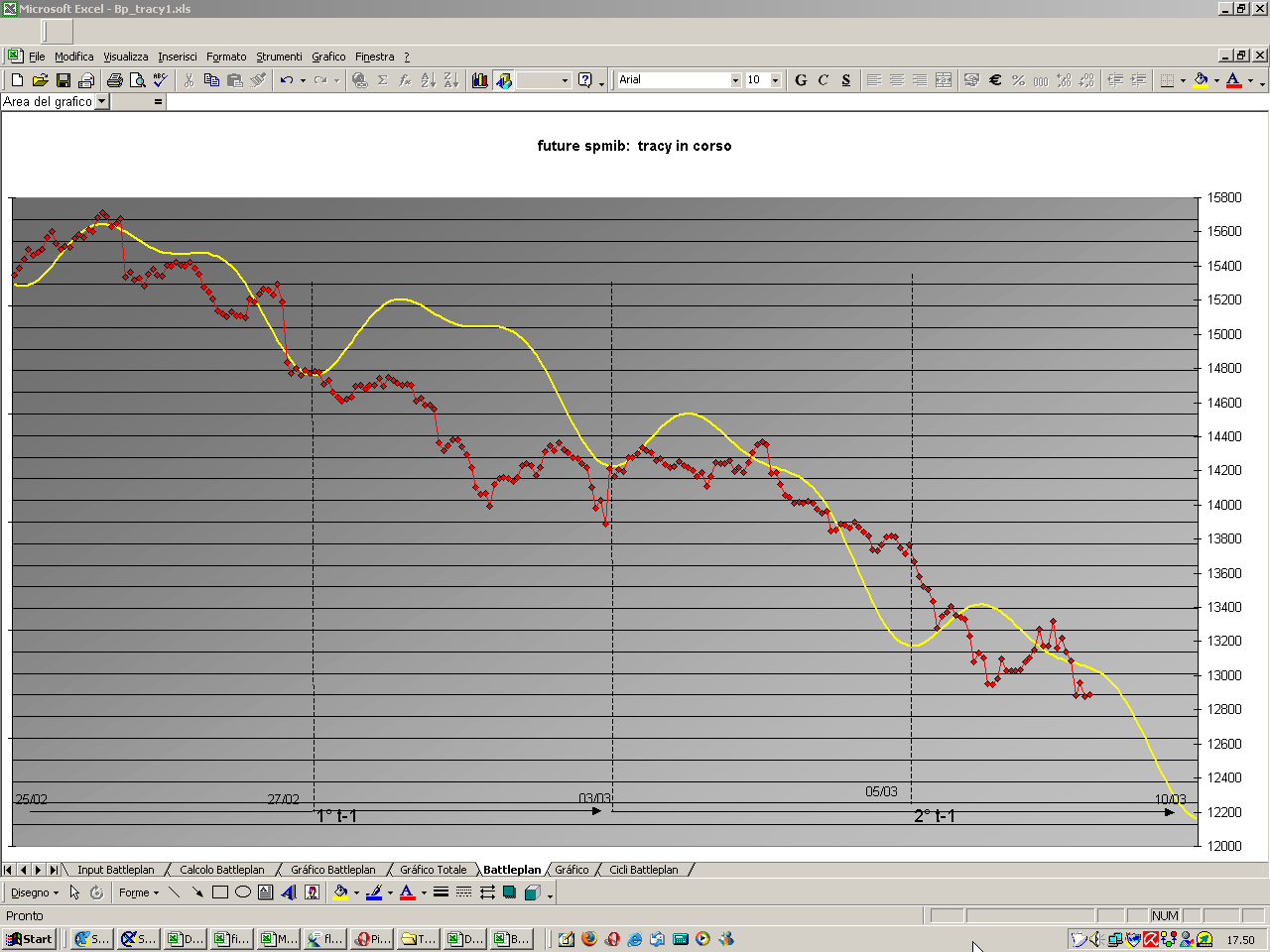Click the Print icon

114,80
